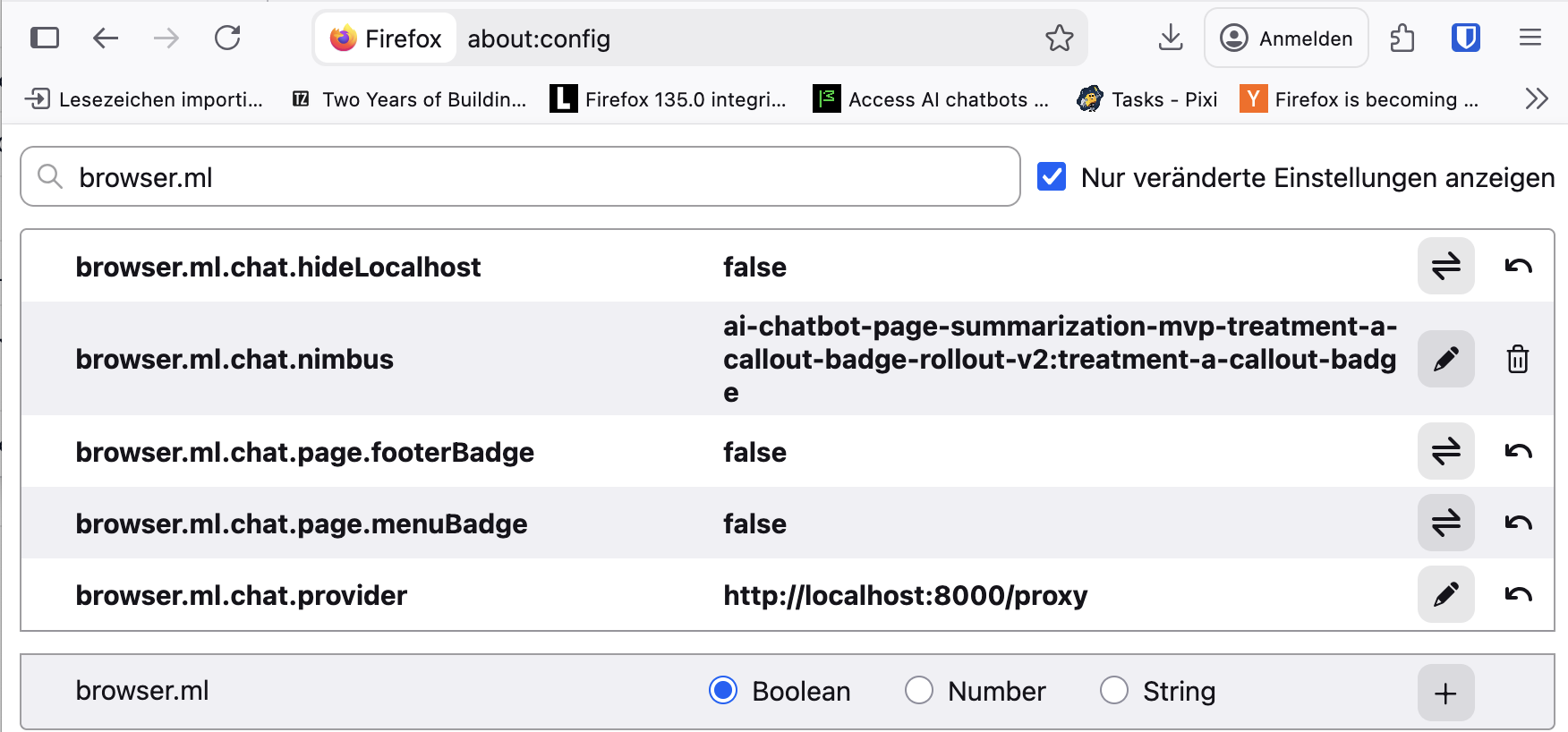
Task: Open the Firefox hamburger application menu
Action: [x=1530, y=38]
